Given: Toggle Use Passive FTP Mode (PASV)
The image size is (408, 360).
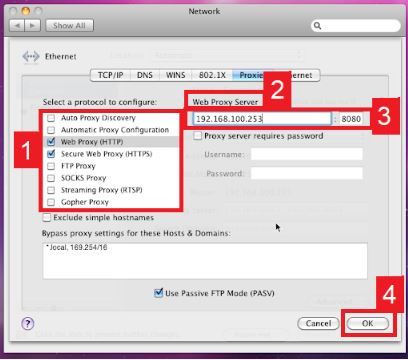Looking at the screenshot, I should (x=158, y=293).
